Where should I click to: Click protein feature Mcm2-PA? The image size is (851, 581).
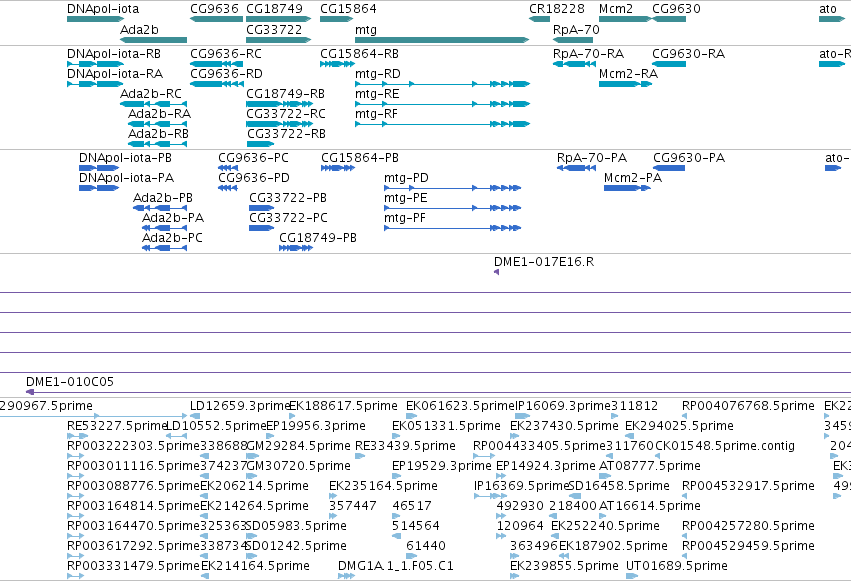(627, 188)
